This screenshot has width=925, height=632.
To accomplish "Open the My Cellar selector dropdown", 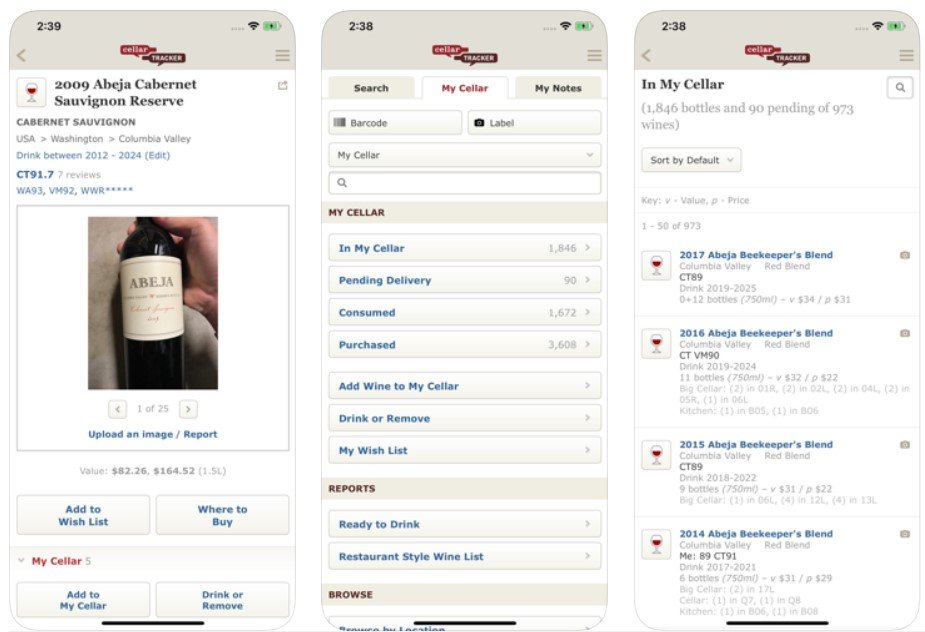I will coord(465,155).
